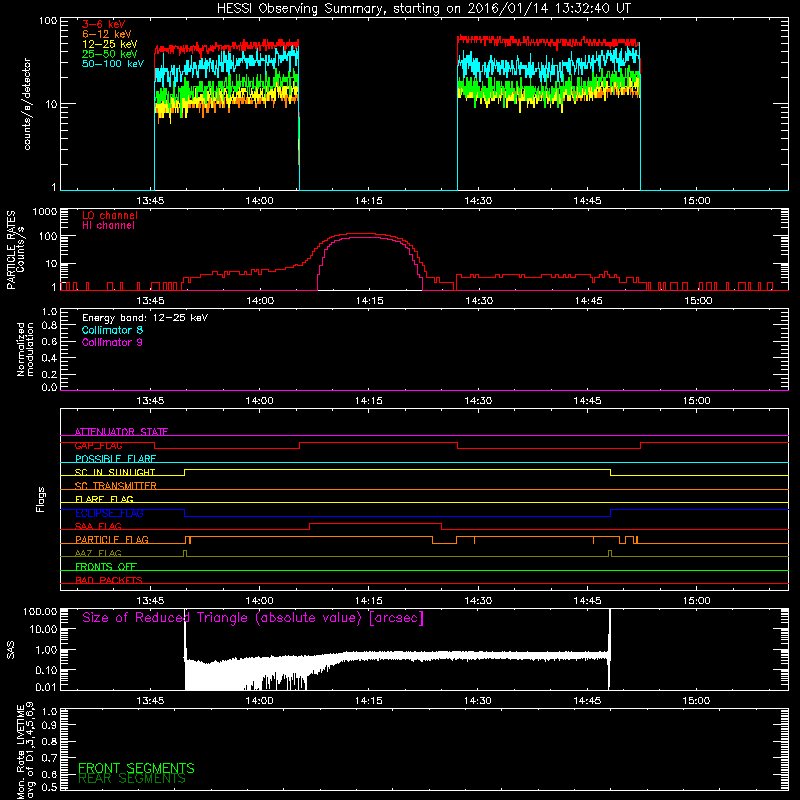Click the 'Collimator 8' legend label
The width and height of the screenshot is (800, 800).
tap(112, 330)
